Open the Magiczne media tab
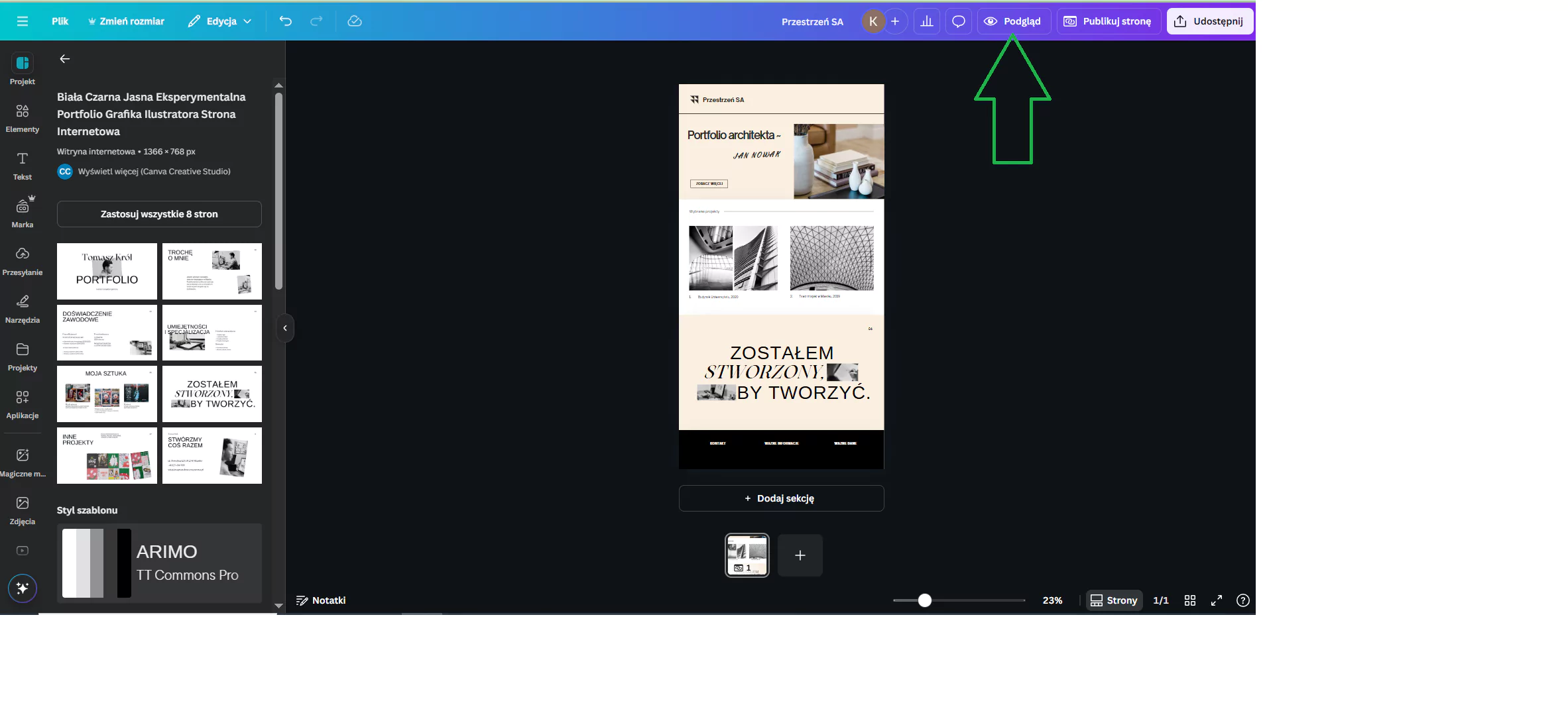This screenshot has width=1568, height=717. point(23,463)
